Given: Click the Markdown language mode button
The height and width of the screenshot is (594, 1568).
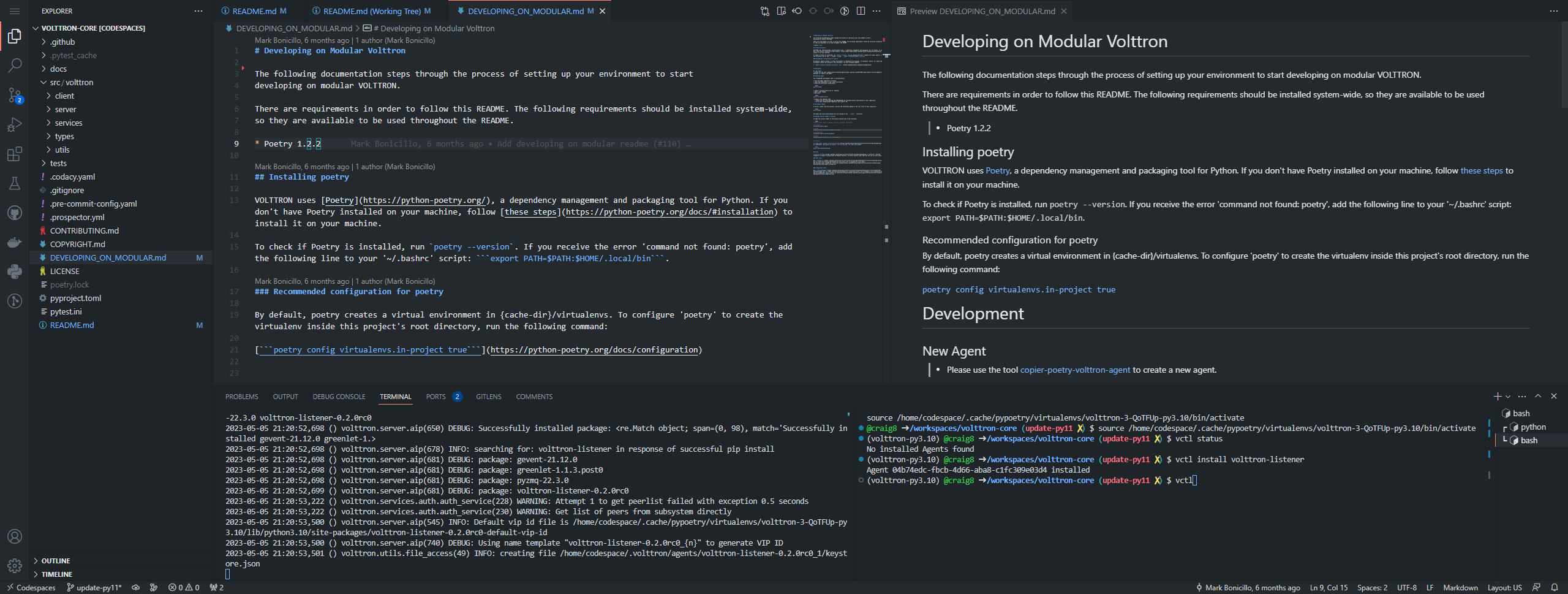Looking at the screenshot, I should 1460,587.
